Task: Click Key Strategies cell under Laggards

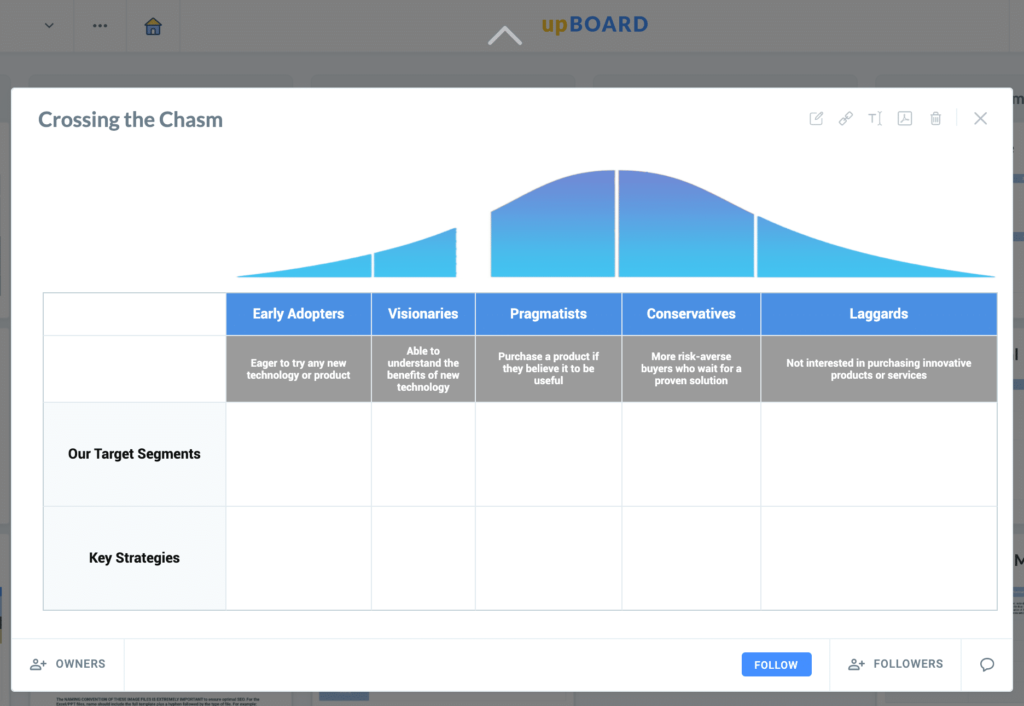Action: tap(879, 558)
